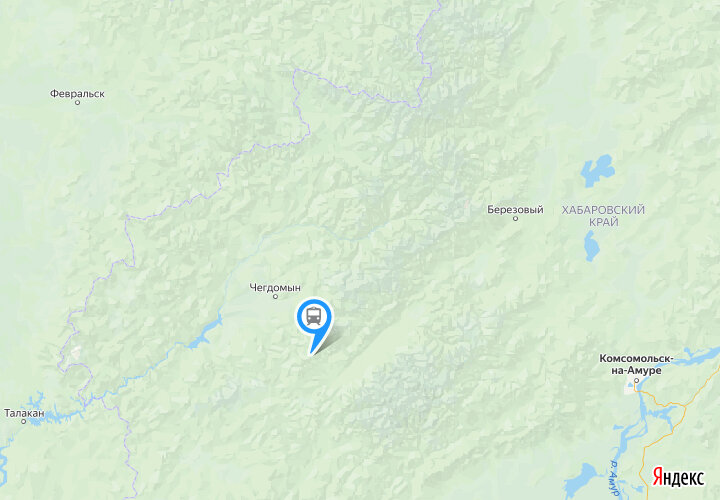Select the Февральск city label
Image resolution: width=720 pixels, height=500 pixels.
[77, 94]
